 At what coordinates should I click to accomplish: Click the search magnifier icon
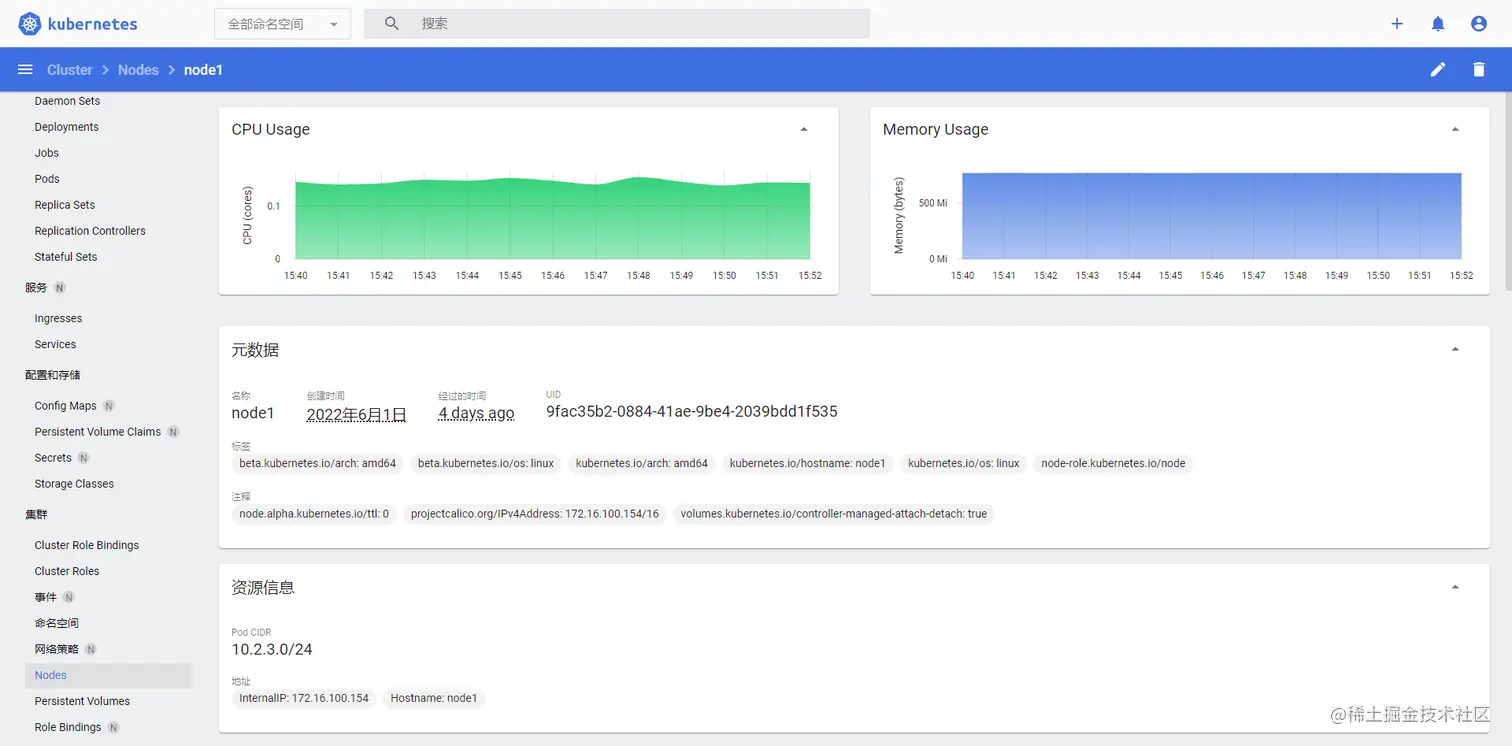pos(392,24)
